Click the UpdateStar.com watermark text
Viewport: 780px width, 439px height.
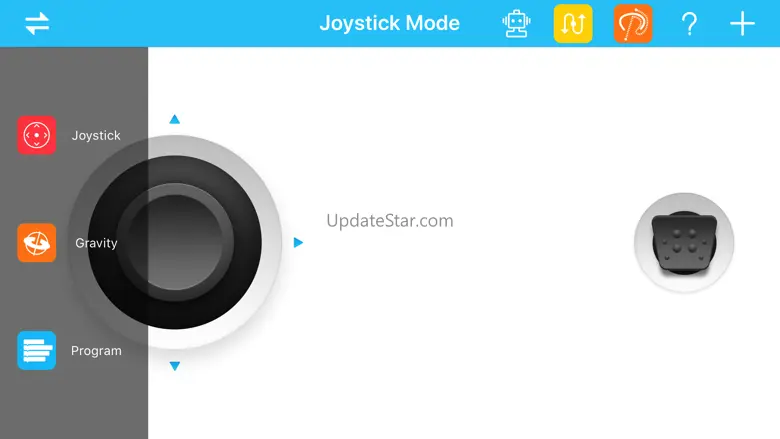click(x=390, y=221)
